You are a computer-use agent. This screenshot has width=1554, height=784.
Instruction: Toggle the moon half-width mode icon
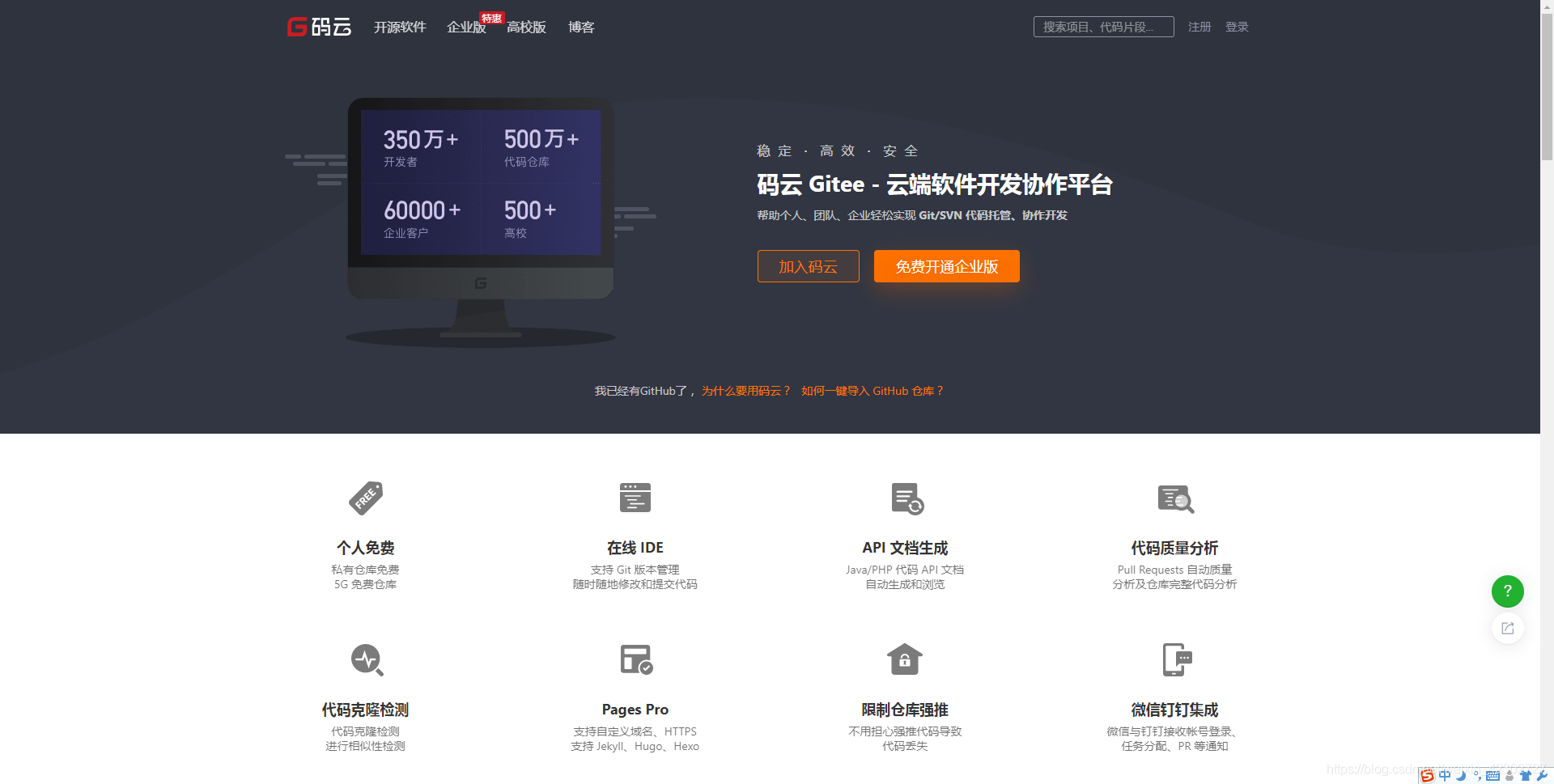point(1461,775)
